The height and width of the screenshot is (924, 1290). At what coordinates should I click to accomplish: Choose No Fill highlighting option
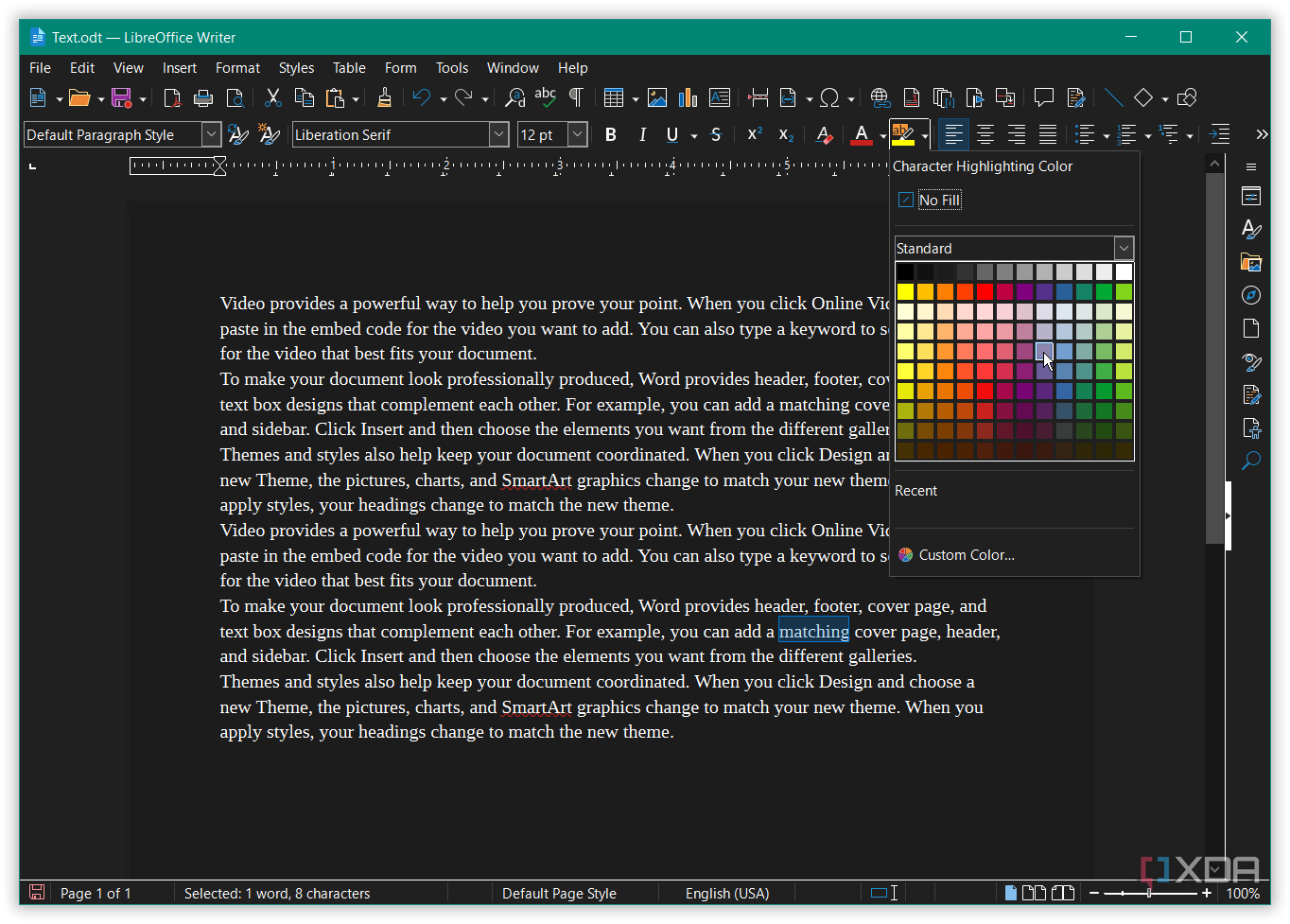939,200
